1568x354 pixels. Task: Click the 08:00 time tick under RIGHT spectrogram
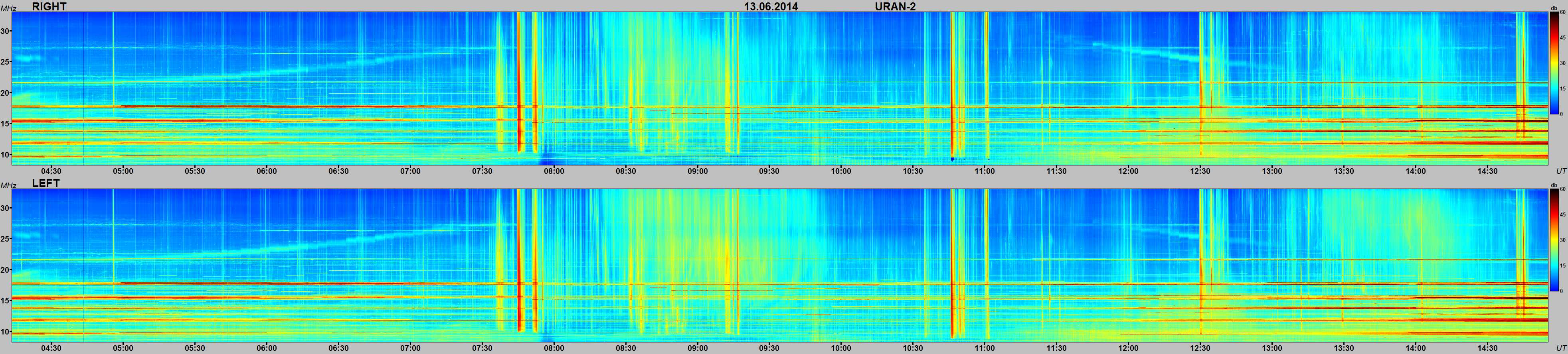(x=554, y=171)
